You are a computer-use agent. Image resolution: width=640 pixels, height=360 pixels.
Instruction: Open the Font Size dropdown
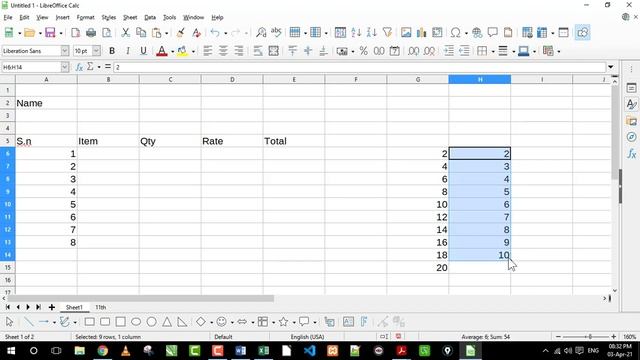point(96,51)
